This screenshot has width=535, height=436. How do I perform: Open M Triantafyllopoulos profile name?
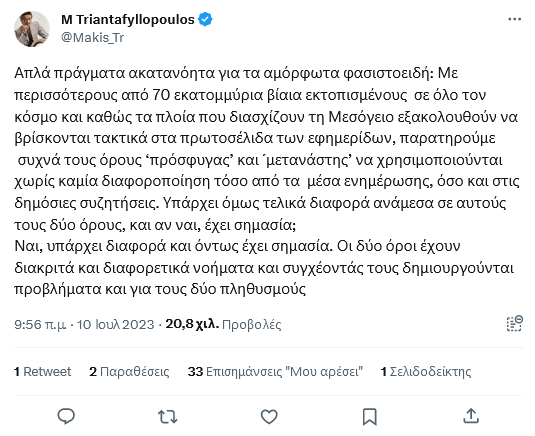coord(128,19)
